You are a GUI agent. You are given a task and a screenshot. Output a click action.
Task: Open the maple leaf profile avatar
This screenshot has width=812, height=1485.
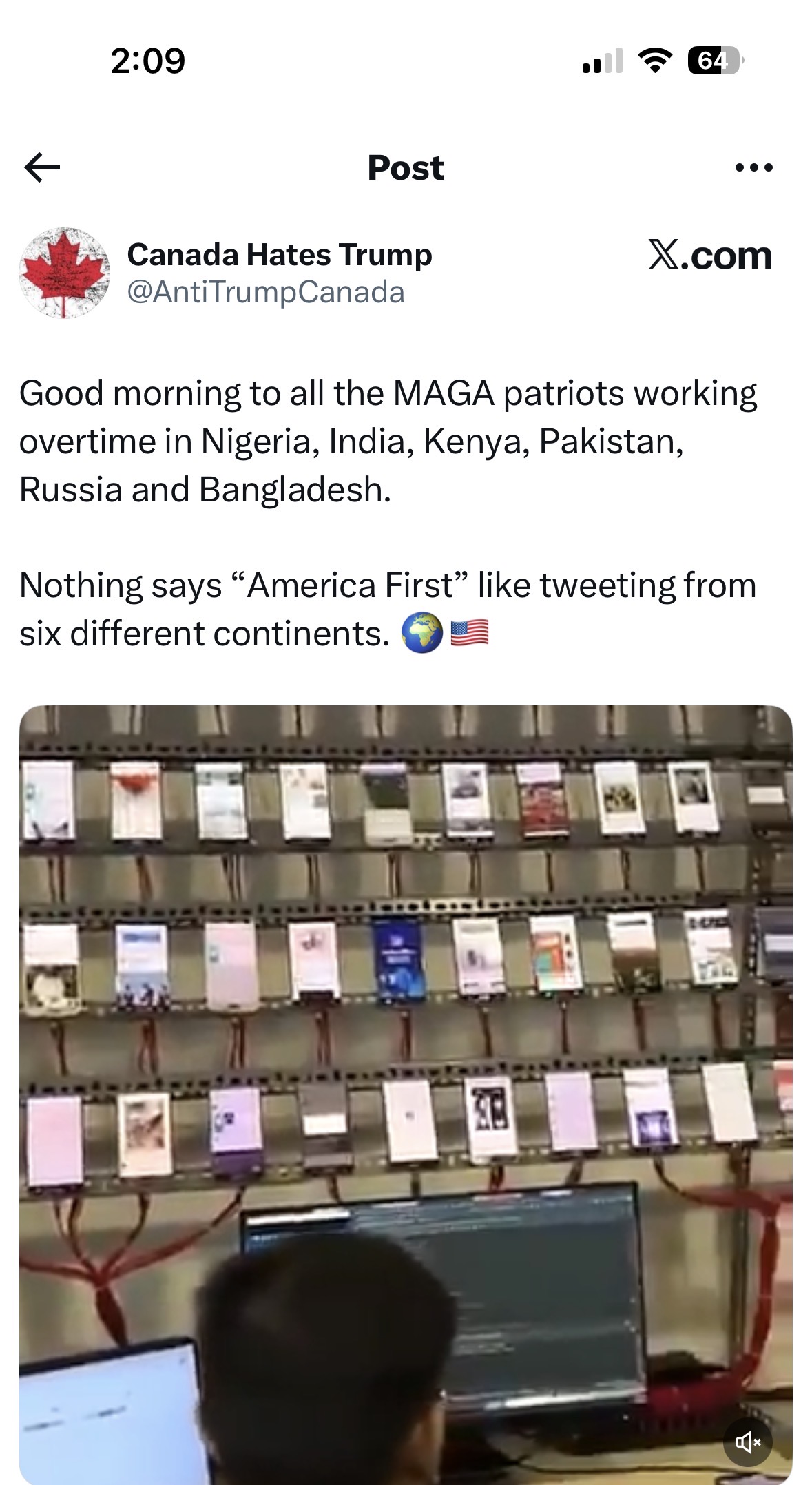64,273
